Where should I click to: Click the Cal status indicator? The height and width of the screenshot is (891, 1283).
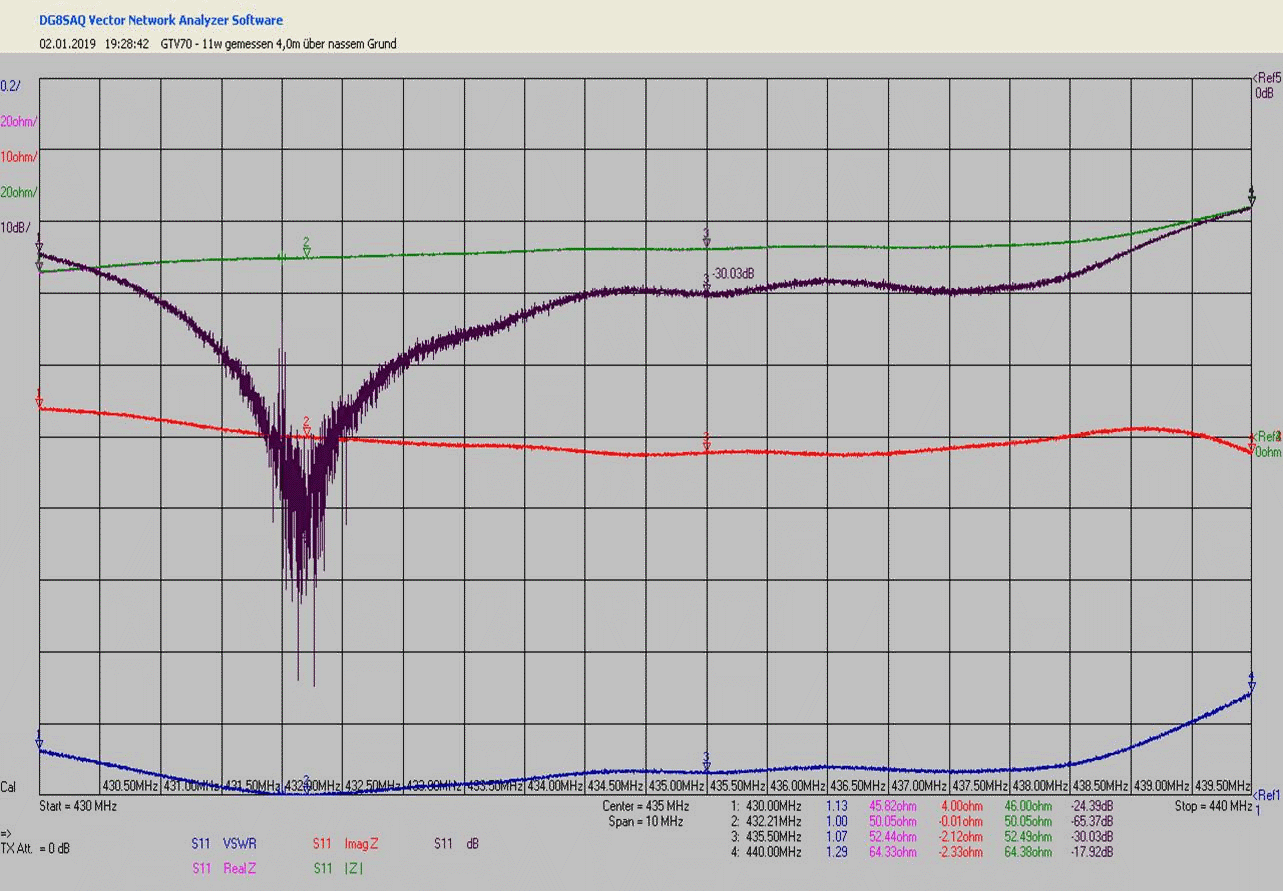[9, 787]
